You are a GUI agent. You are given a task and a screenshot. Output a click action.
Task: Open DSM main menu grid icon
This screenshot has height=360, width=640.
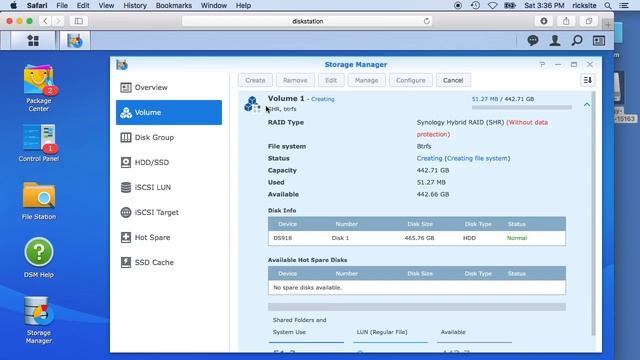(x=33, y=40)
